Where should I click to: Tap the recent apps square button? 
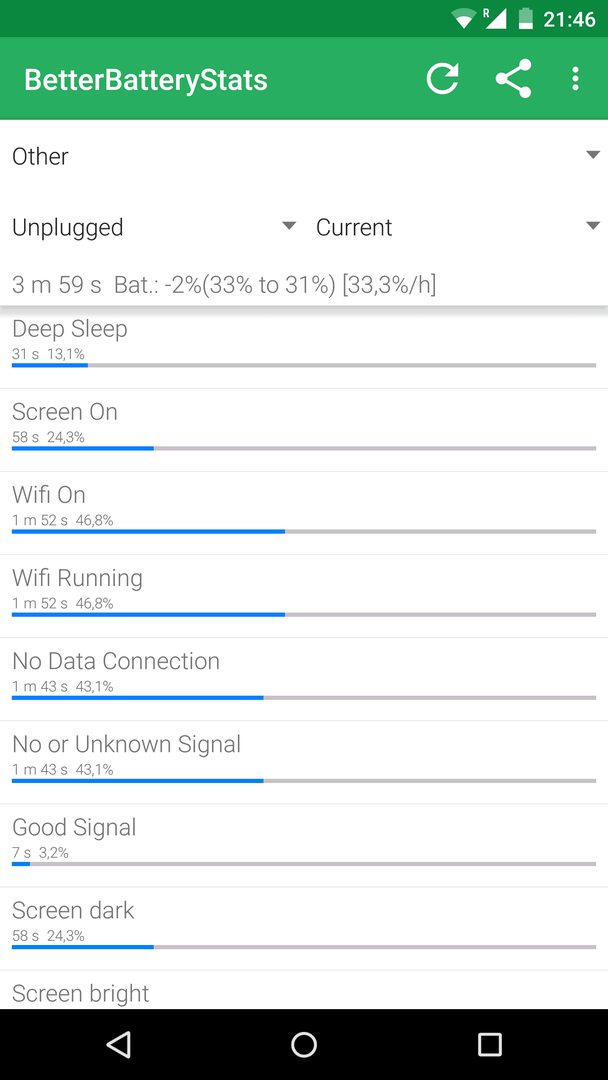point(489,1044)
